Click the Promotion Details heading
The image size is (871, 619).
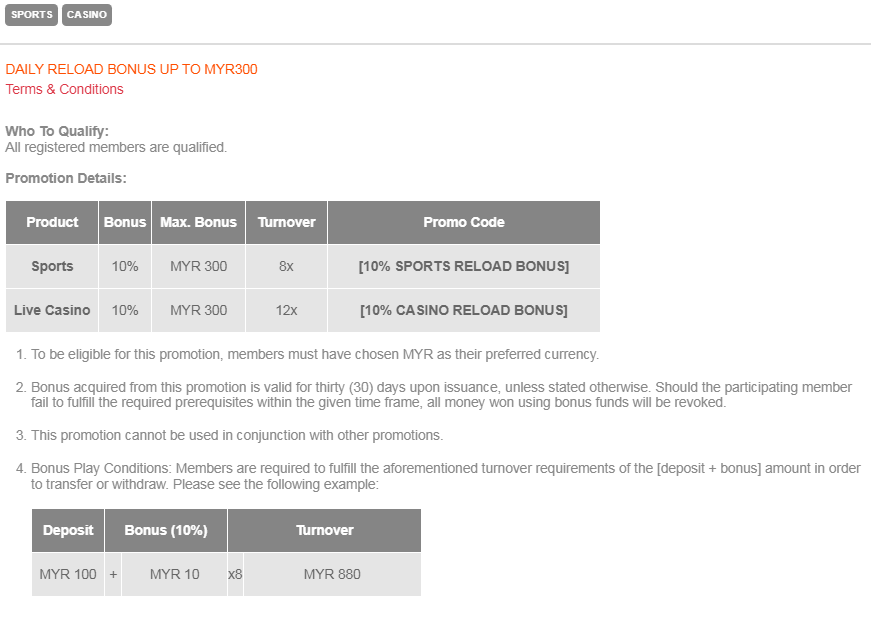66,178
